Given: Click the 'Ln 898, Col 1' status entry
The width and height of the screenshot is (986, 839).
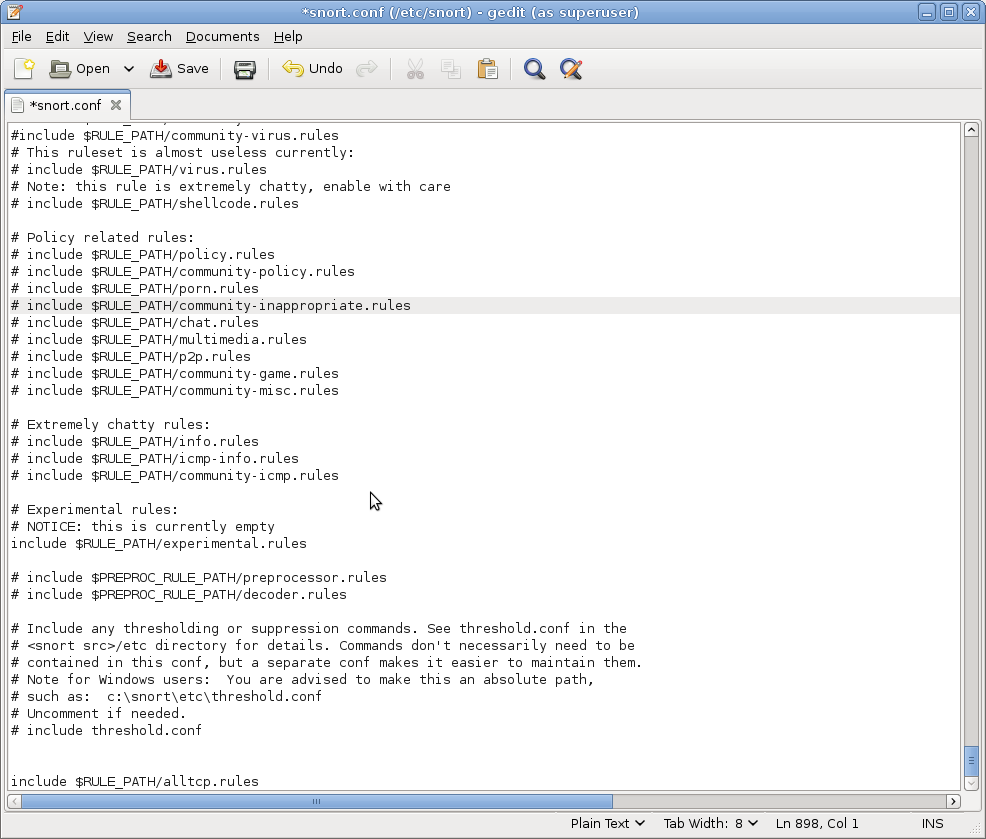Looking at the screenshot, I should [x=817, y=823].
